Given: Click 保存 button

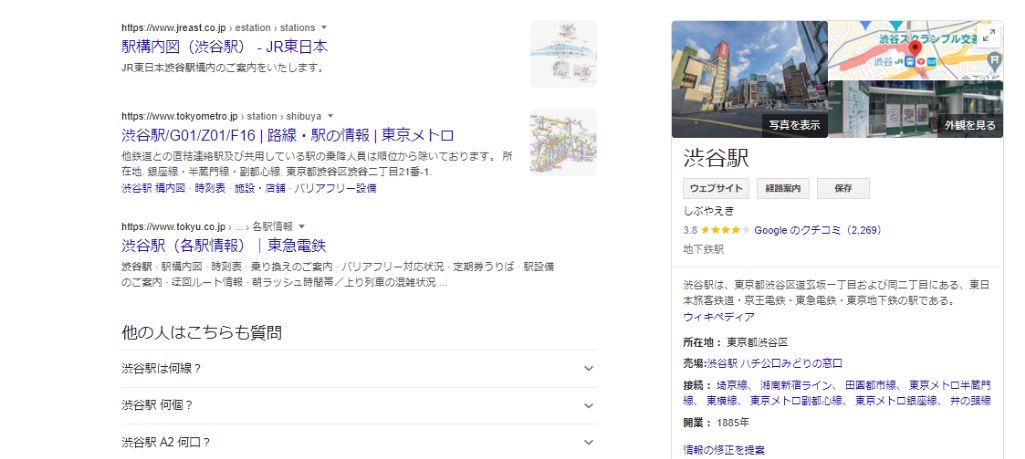Looking at the screenshot, I should pyautogui.click(x=843, y=188).
